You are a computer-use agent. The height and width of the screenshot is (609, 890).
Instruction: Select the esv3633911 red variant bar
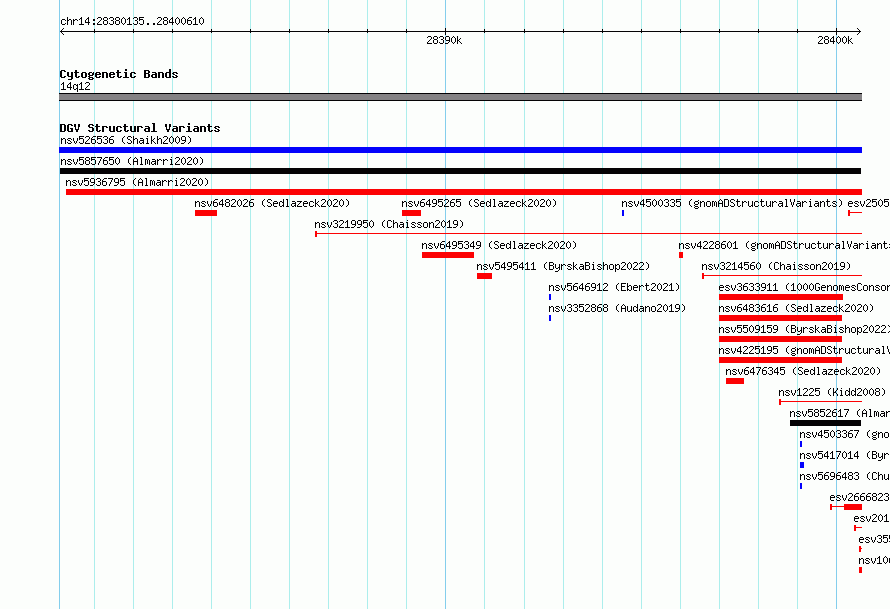[781, 297]
